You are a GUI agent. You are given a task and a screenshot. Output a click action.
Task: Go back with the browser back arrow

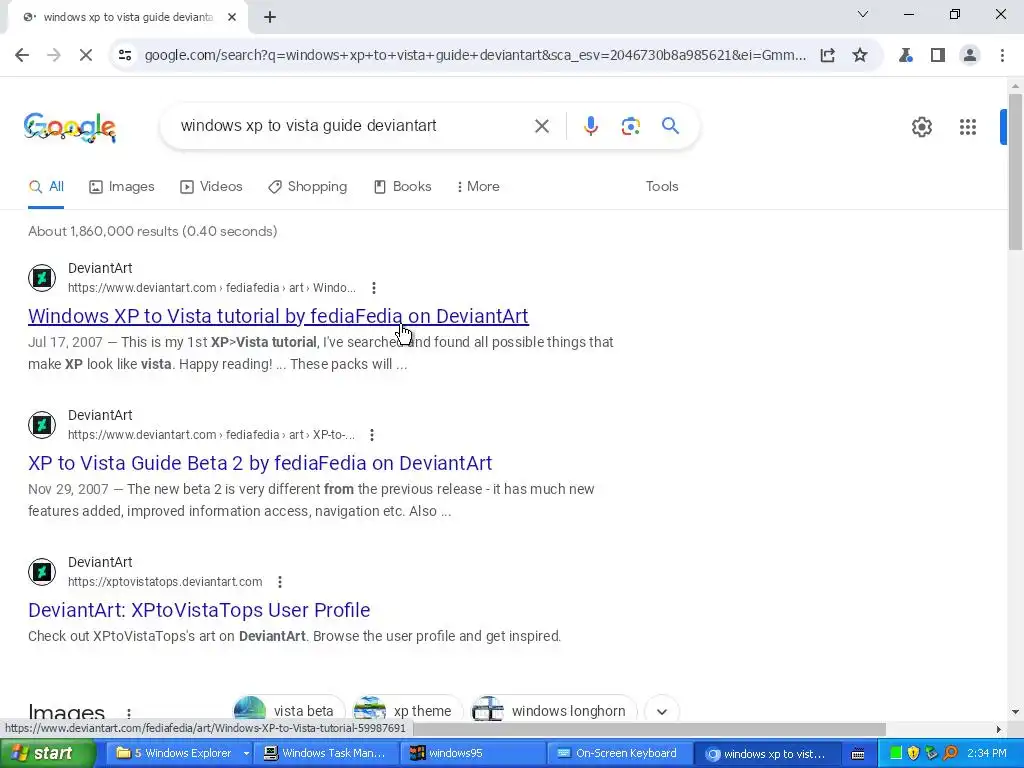click(x=22, y=56)
